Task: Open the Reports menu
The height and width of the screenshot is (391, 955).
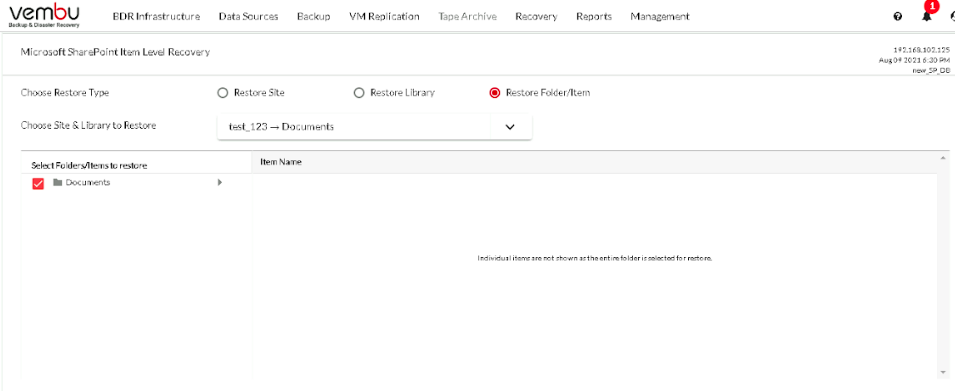Action: [x=594, y=16]
